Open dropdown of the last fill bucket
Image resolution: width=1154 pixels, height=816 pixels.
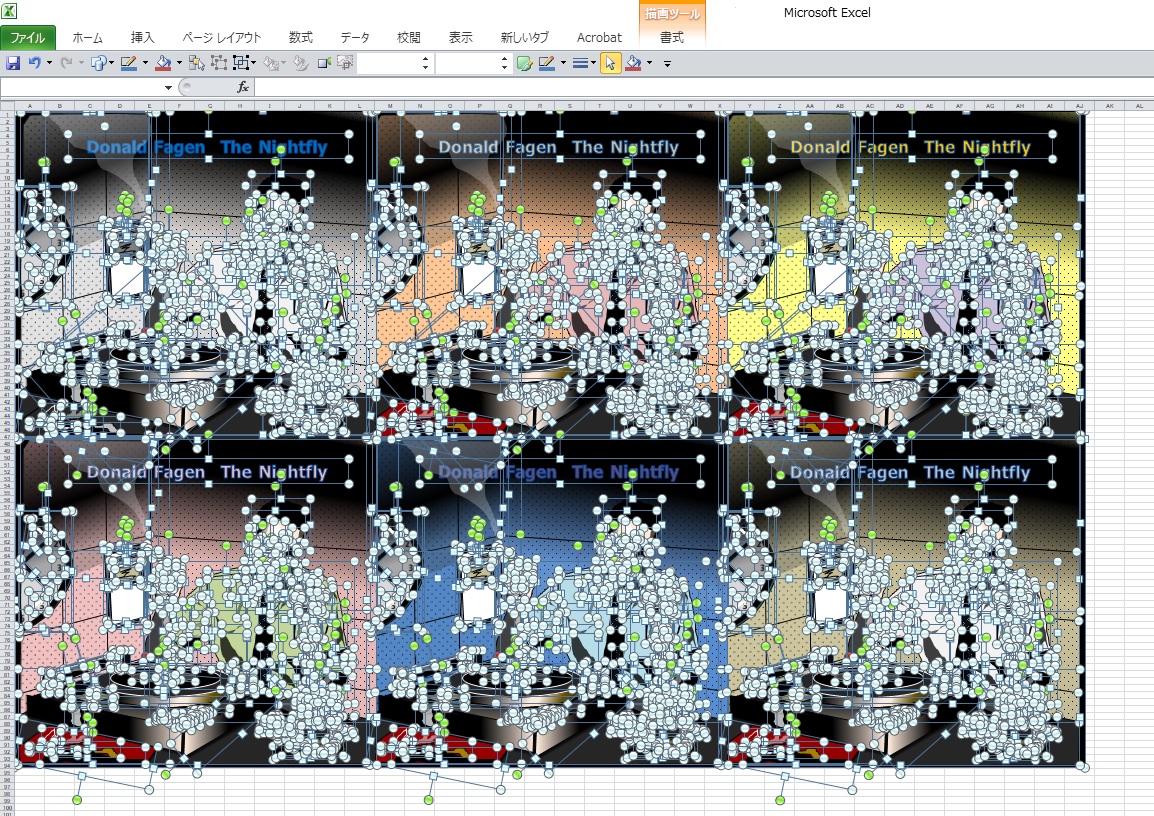(x=649, y=63)
